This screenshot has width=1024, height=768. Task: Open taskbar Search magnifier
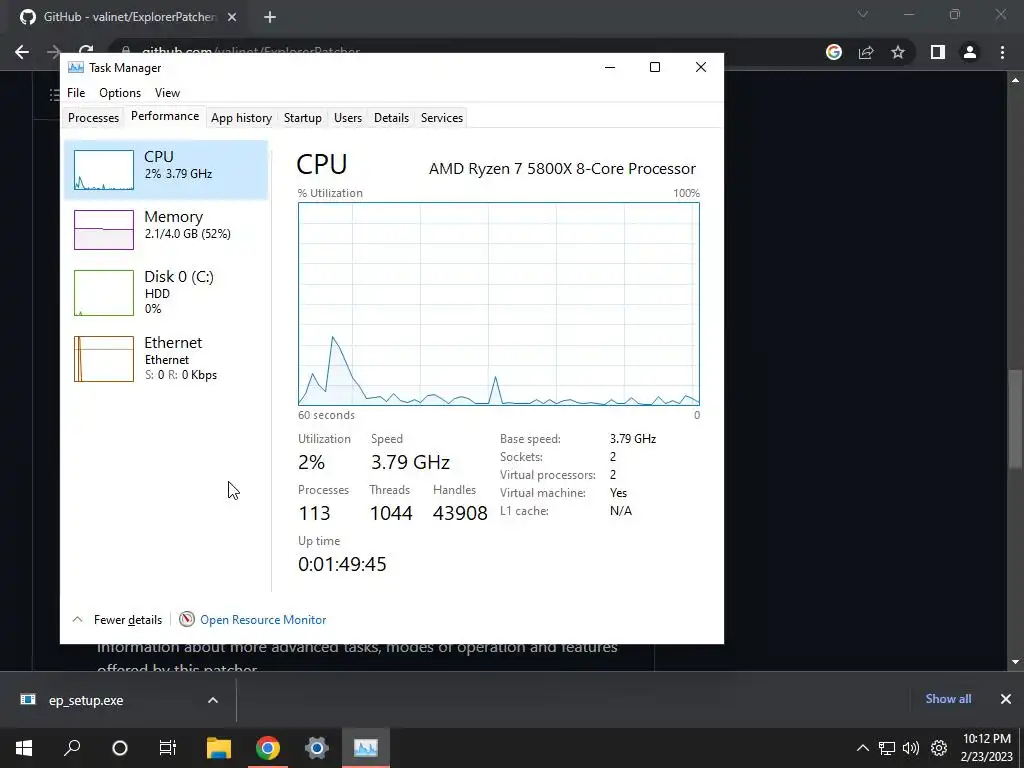point(72,748)
